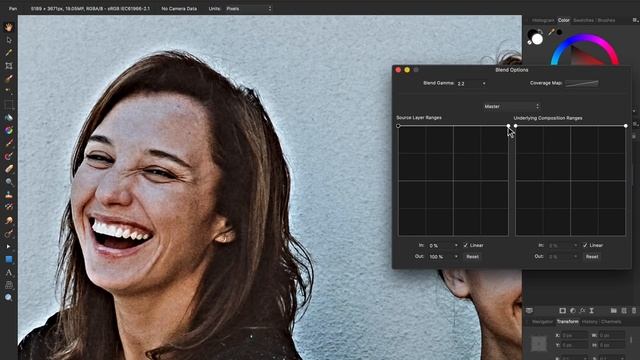The height and width of the screenshot is (360, 640).
Task: Open the Color panel options menu
Action: (635, 20)
